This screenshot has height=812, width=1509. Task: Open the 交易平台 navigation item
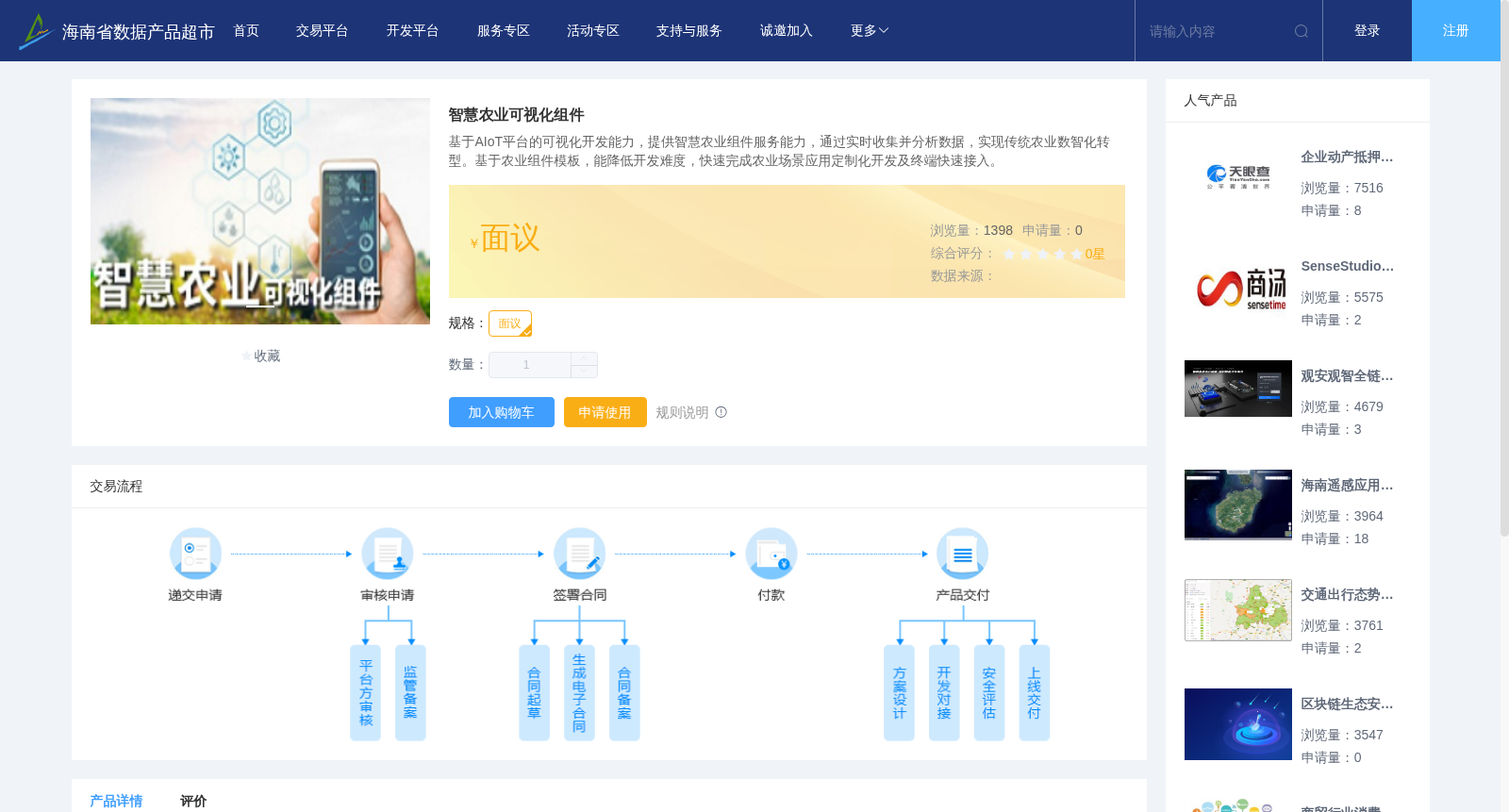click(x=323, y=31)
